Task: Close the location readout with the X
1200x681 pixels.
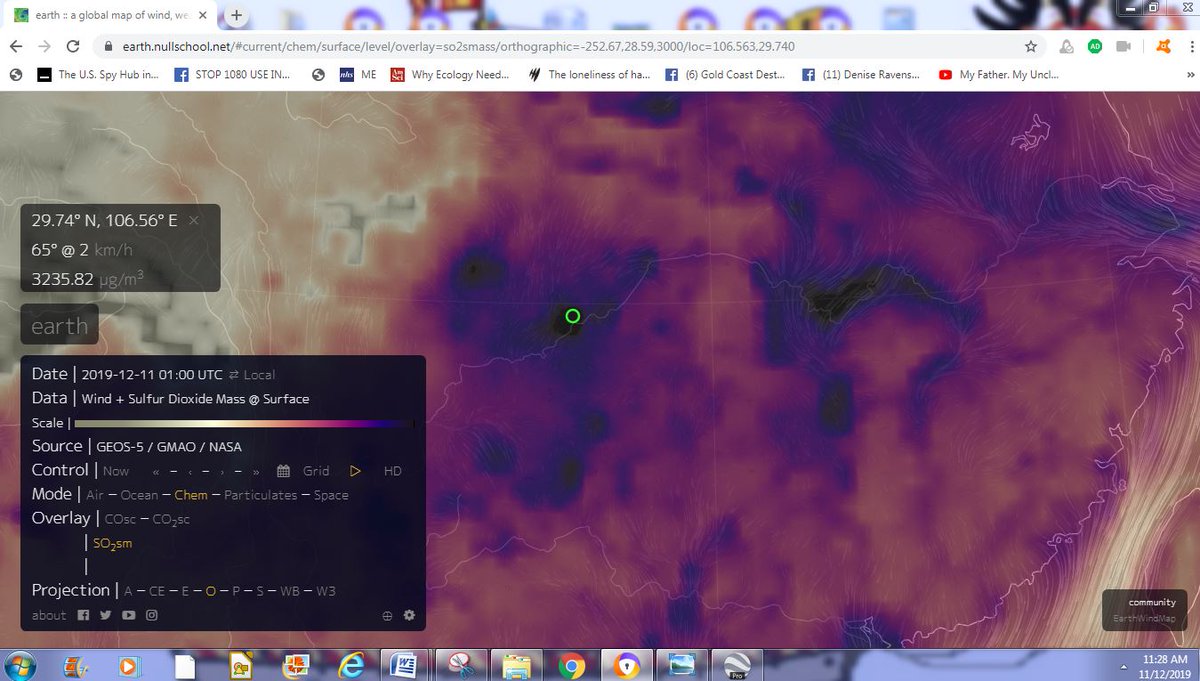Action: coord(194,220)
